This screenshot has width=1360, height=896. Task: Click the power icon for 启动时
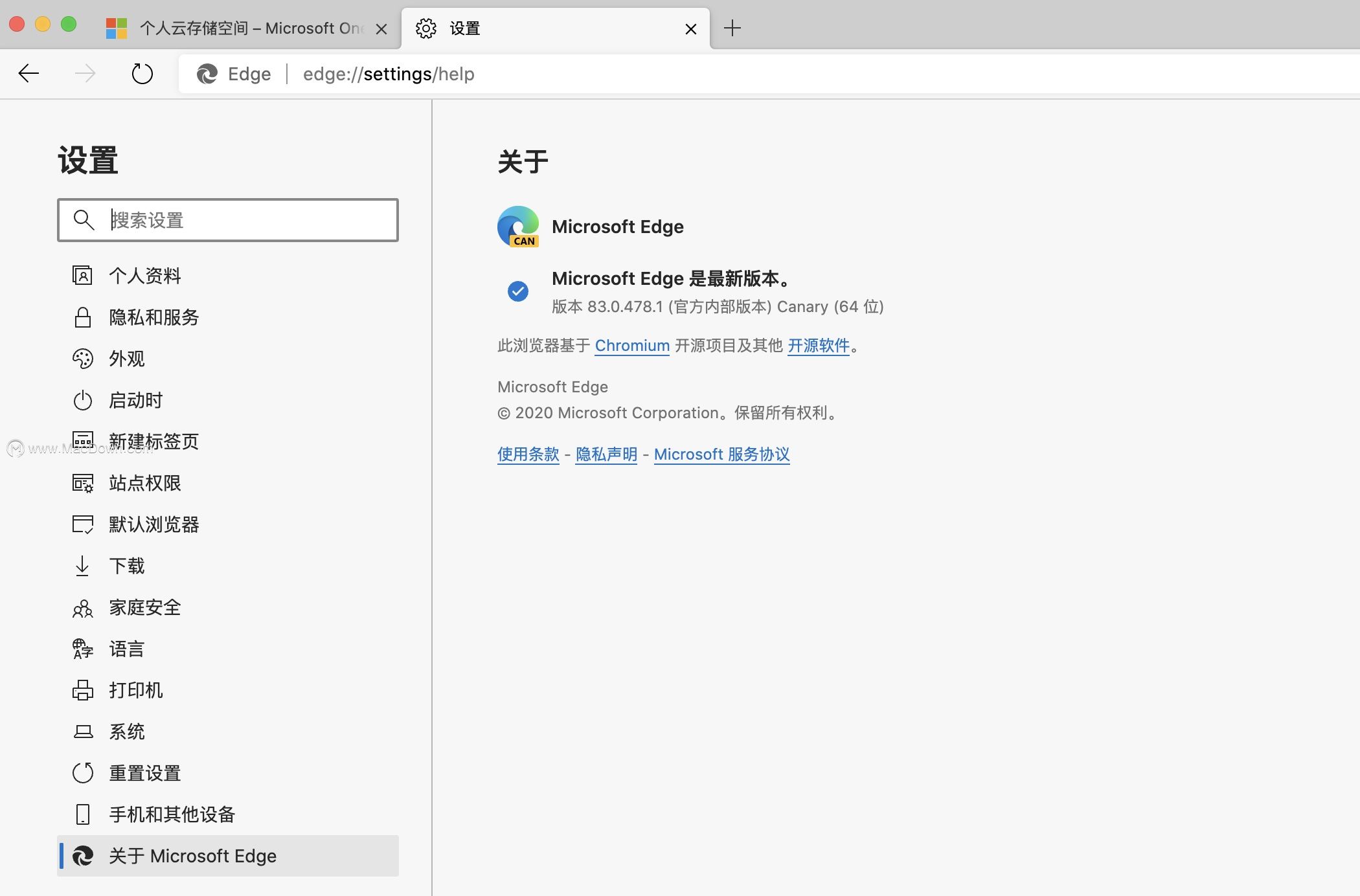click(x=82, y=400)
